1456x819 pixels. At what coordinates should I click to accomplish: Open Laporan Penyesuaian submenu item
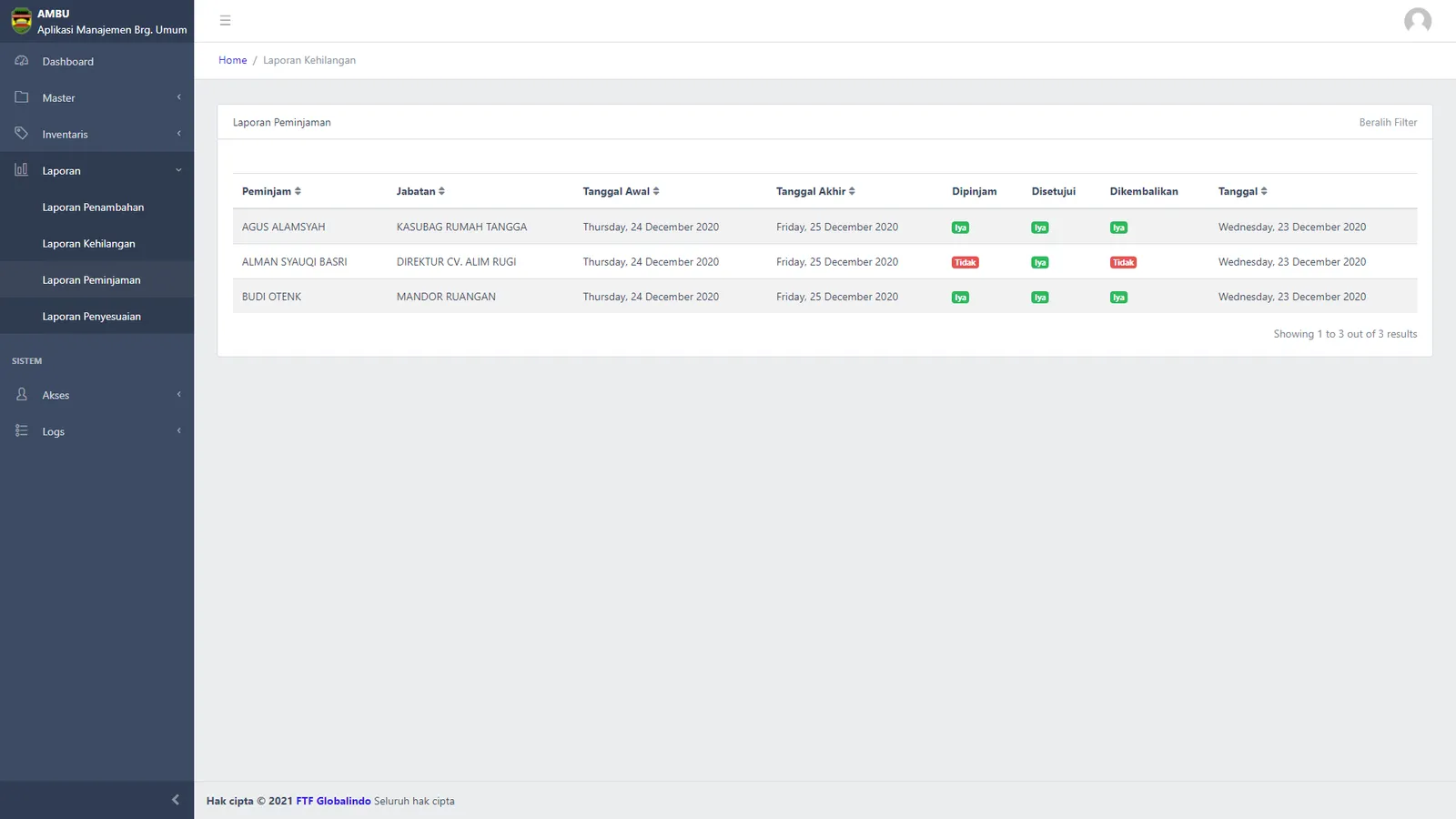click(x=96, y=317)
